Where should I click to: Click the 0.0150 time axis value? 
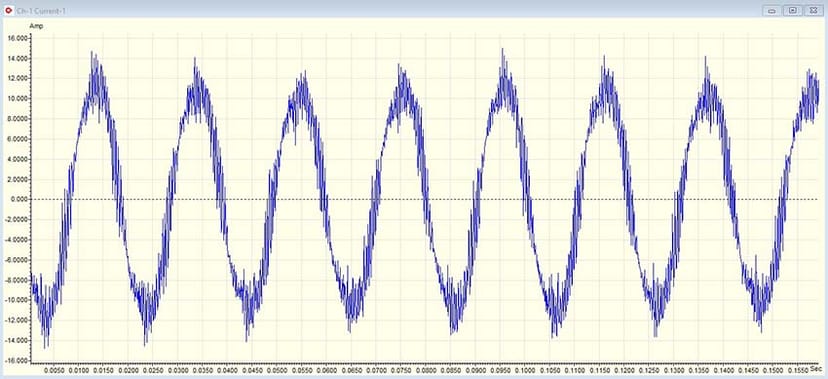pos(104,371)
